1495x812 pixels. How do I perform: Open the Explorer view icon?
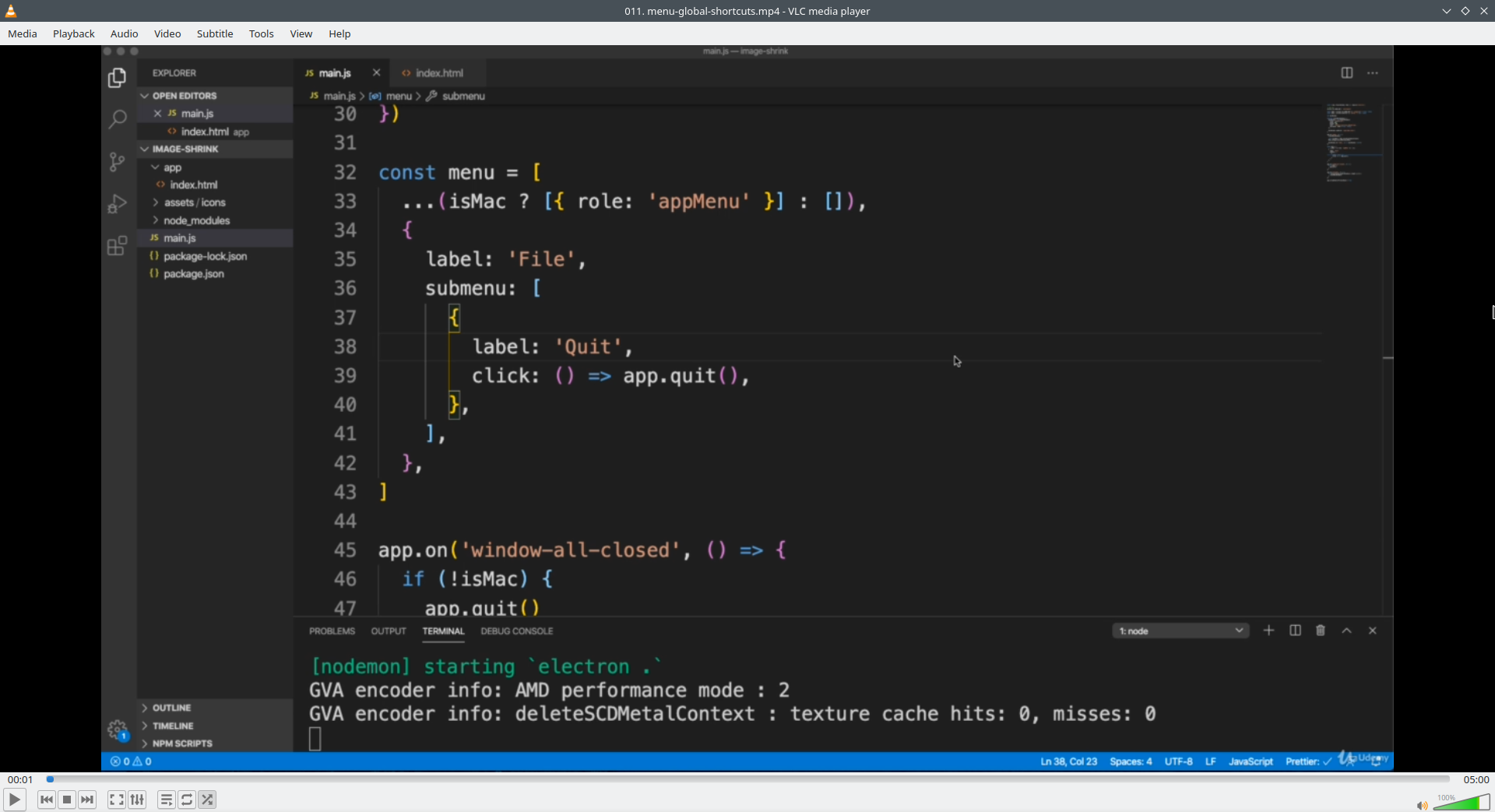click(117, 78)
